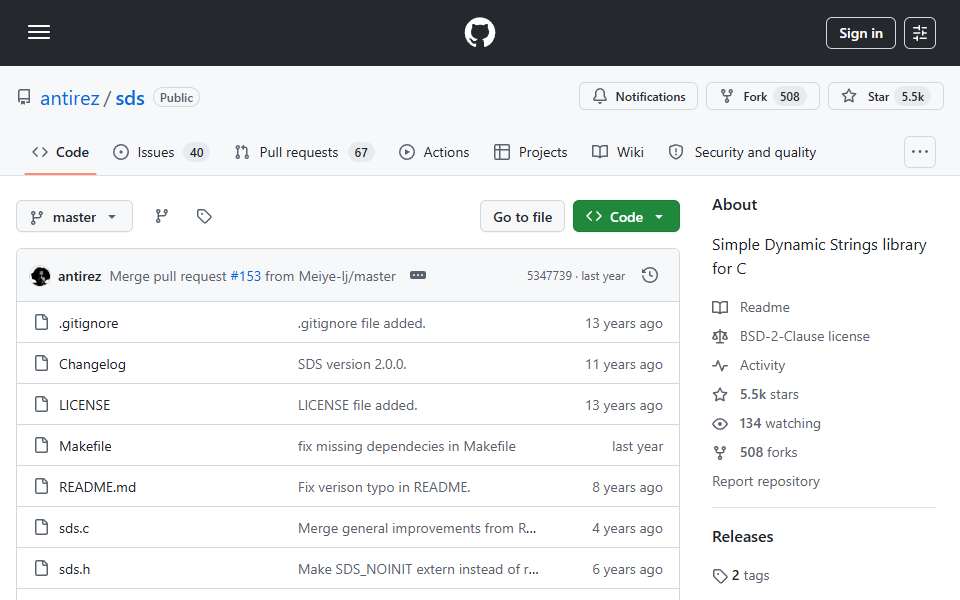Open commit '.gitignore file added.'
The height and width of the screenshot is (600, 960).
(361, 323)
